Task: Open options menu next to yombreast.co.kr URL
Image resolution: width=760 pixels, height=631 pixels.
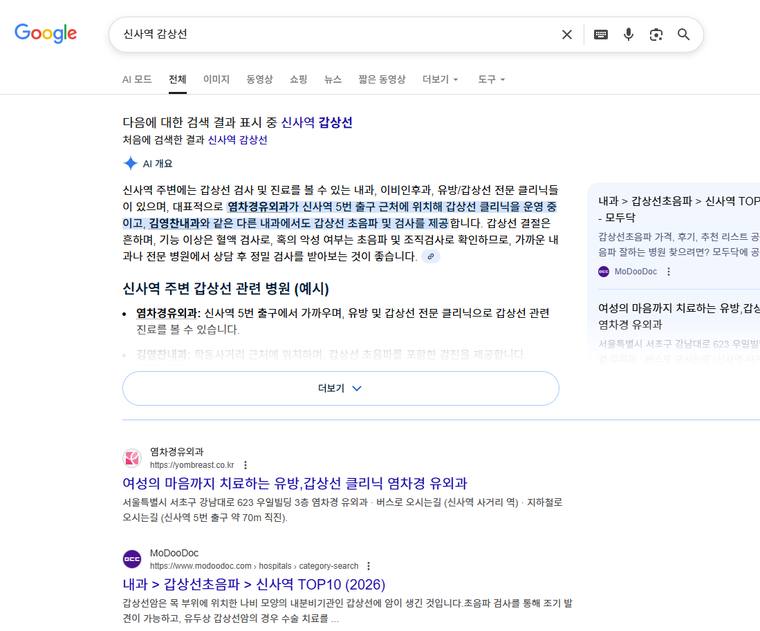Action: point(246,465)
